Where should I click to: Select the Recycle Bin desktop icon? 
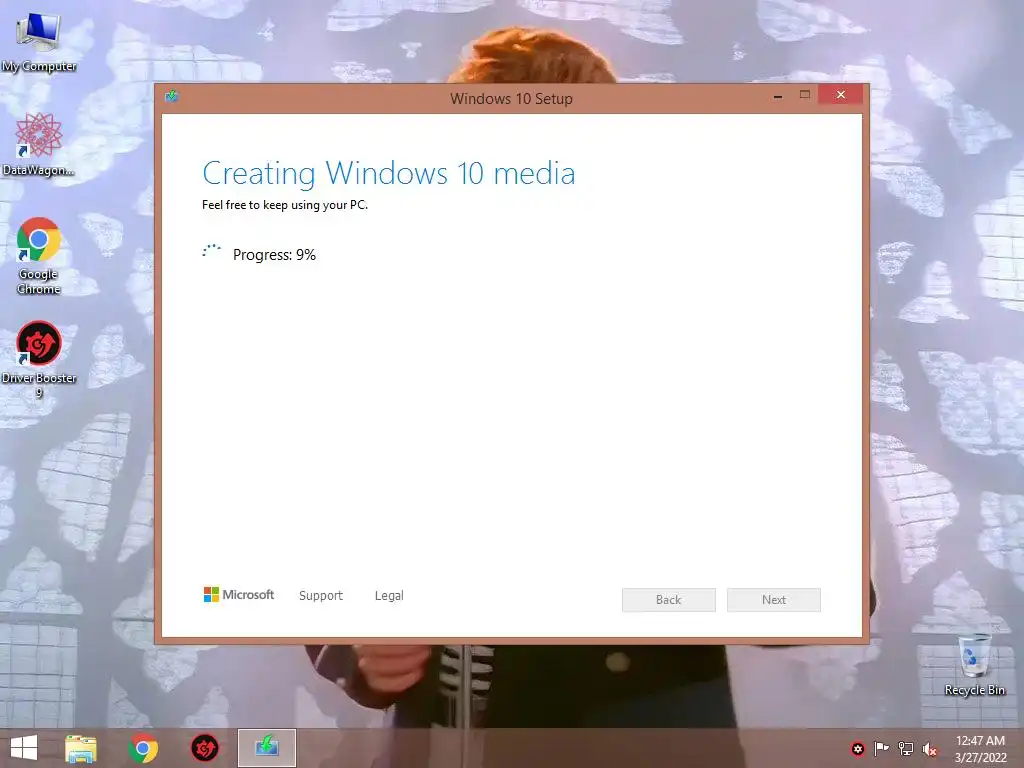(x=974, y=664)
